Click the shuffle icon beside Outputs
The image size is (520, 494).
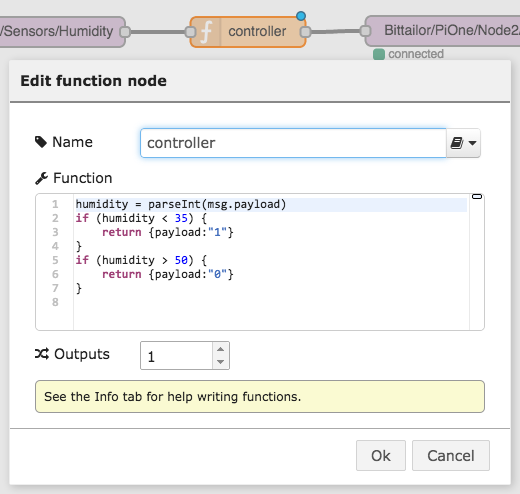[x=42, y=354]
